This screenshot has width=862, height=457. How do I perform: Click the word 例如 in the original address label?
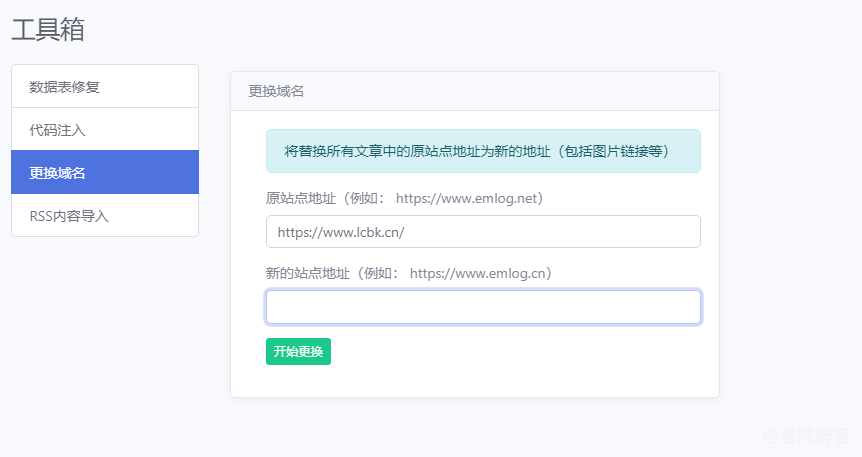click(x=365, y=198)
